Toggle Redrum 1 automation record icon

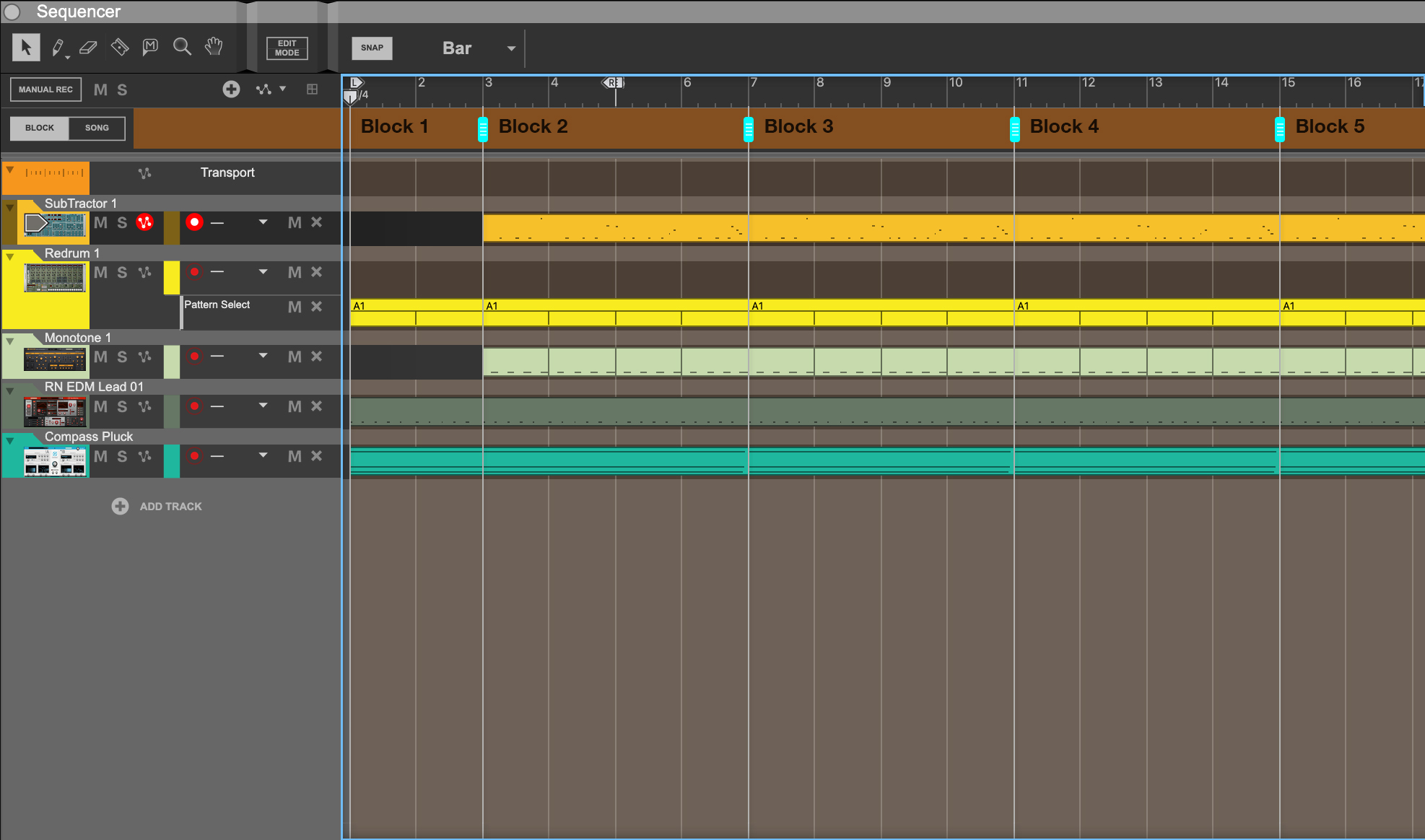[x=145, y=272]
